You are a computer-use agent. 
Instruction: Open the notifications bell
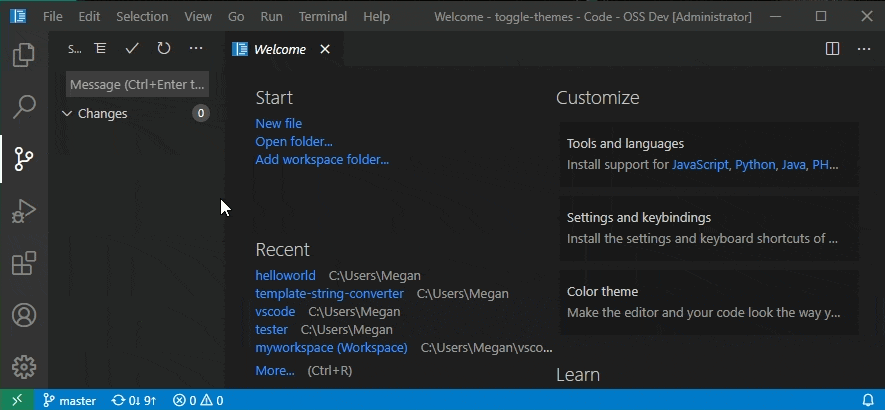pyautogui.click(x=868, y=400)
